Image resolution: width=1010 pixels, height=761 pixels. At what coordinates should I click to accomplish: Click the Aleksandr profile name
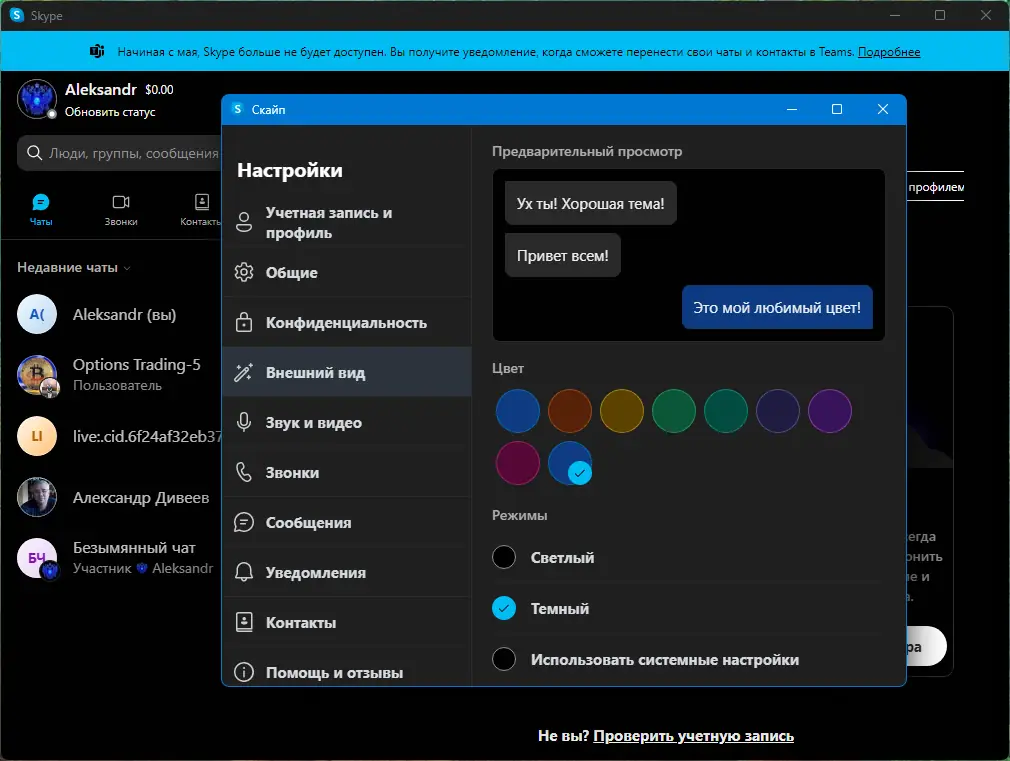pyautogui.click(x=100, y=90)
